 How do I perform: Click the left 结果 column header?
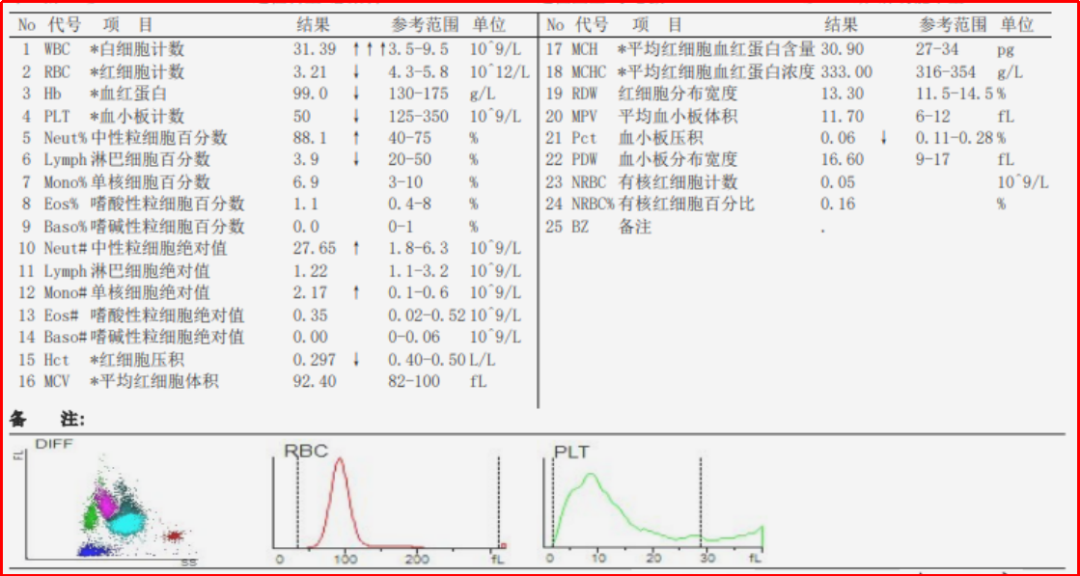(313, 25)
